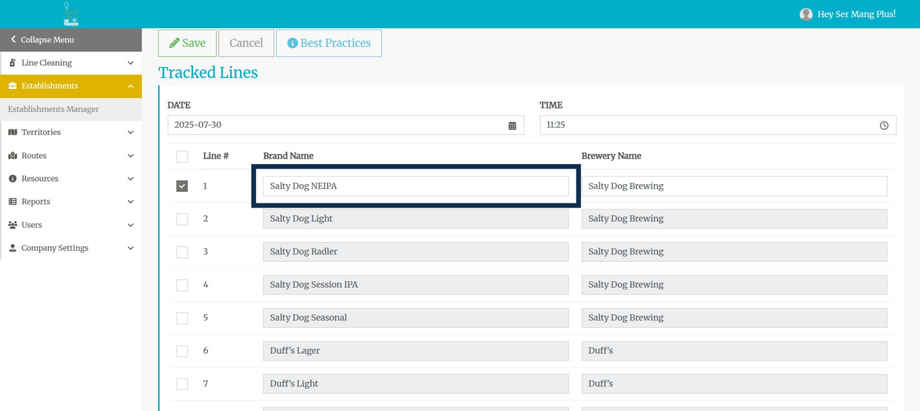Expand Company Settings chevron
920x411 pixels.
point(130,248)
